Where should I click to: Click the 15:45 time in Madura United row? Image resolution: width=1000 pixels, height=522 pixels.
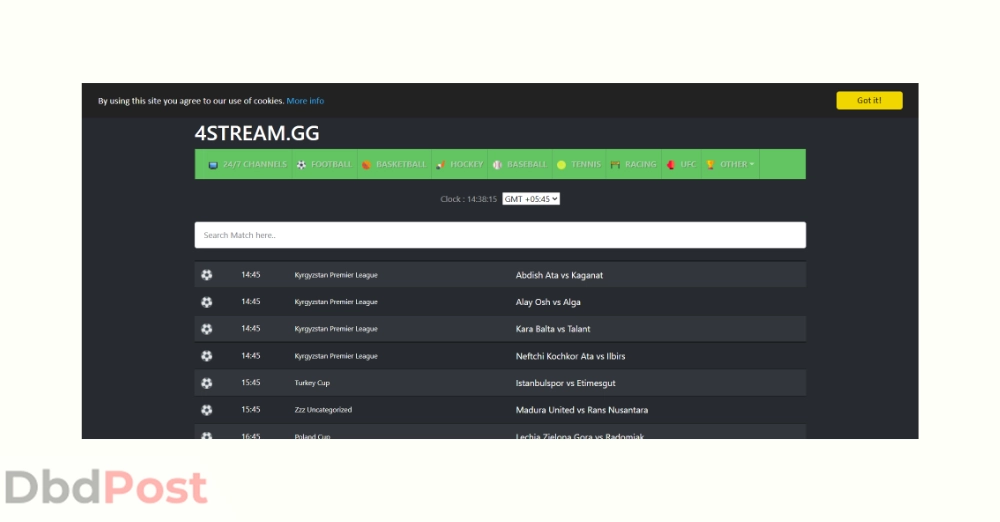pyautogui.click(x=251, y=410)
